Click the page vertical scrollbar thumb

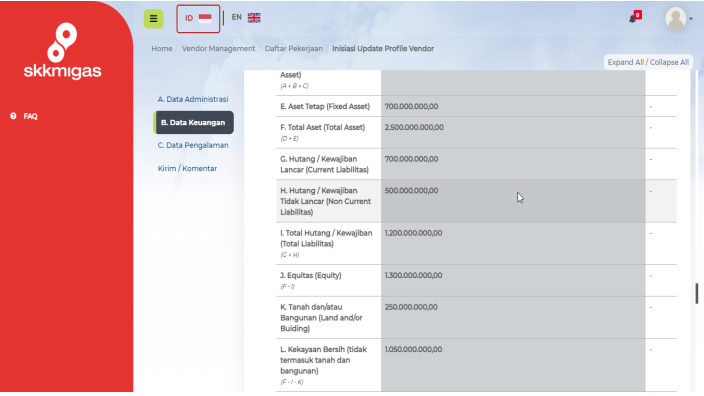[697, 294]
